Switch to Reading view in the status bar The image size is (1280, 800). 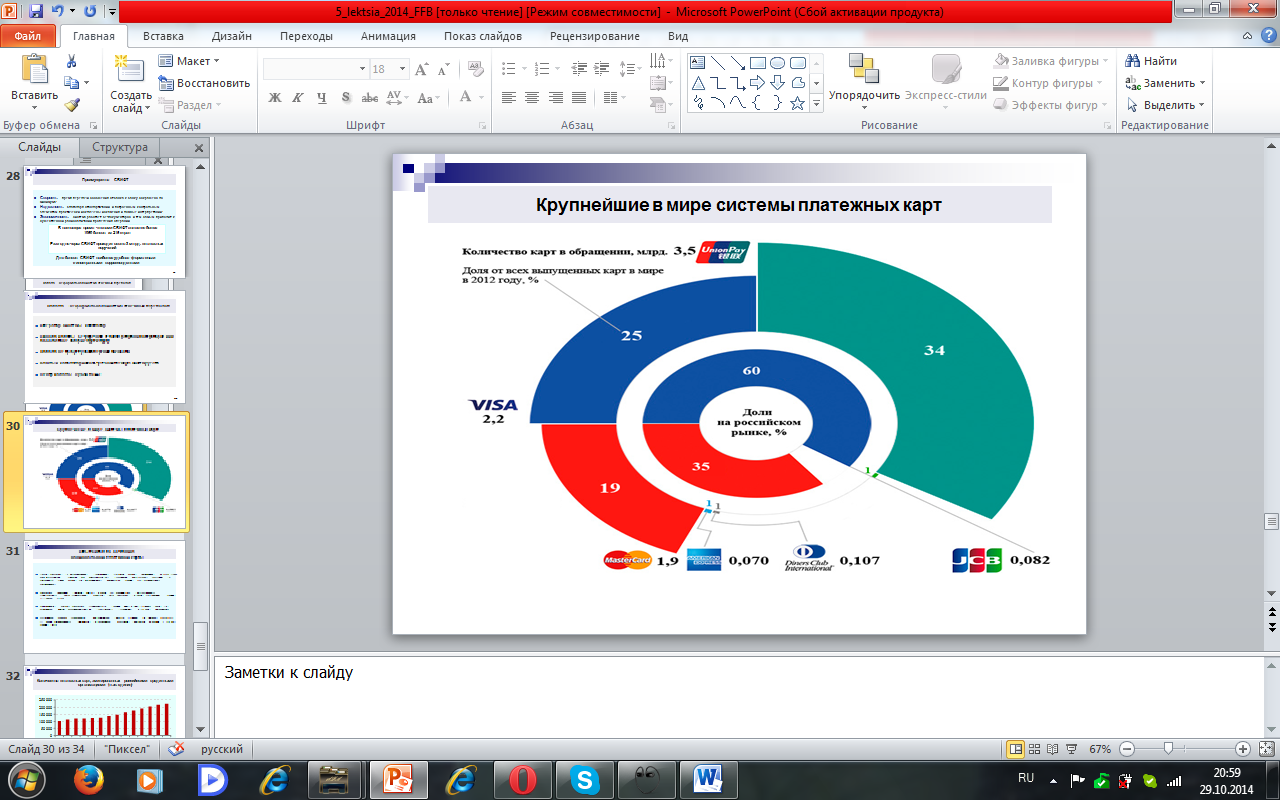click(1052, 748)
